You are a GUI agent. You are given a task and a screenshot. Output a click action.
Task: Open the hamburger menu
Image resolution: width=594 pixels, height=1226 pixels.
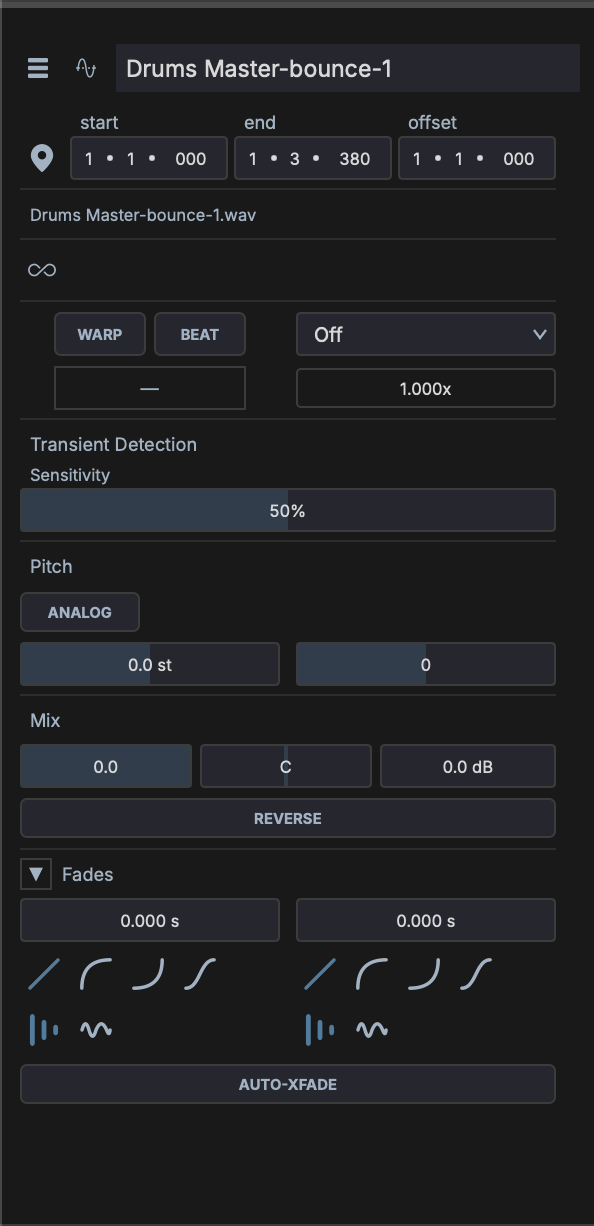click(38, 69)
